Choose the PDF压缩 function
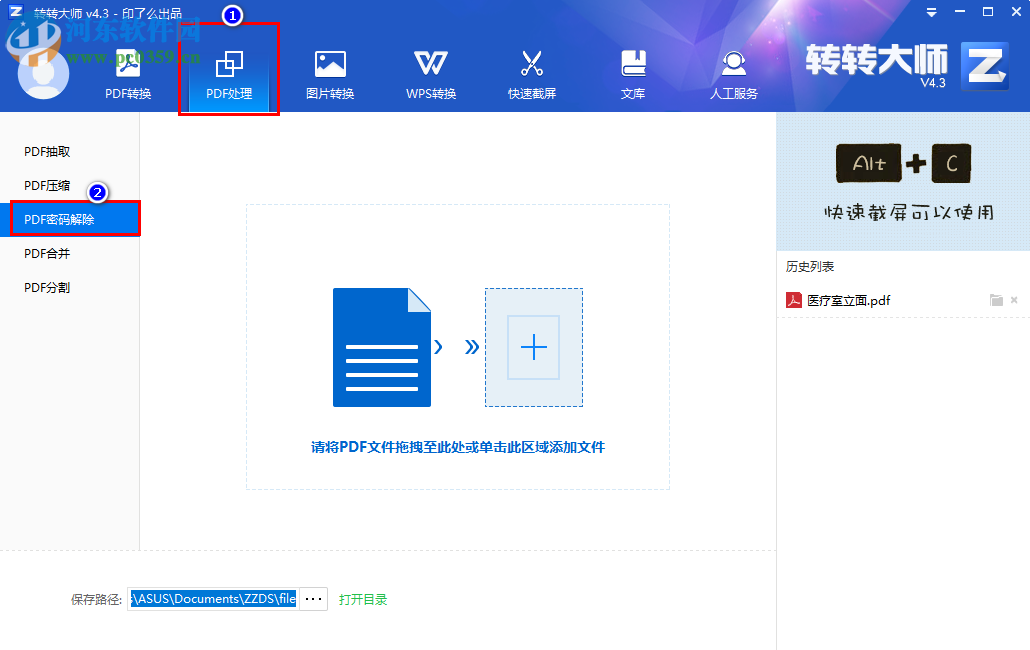Image resolution: width=1030 pixels, height=650 pixels. (48, 184)
